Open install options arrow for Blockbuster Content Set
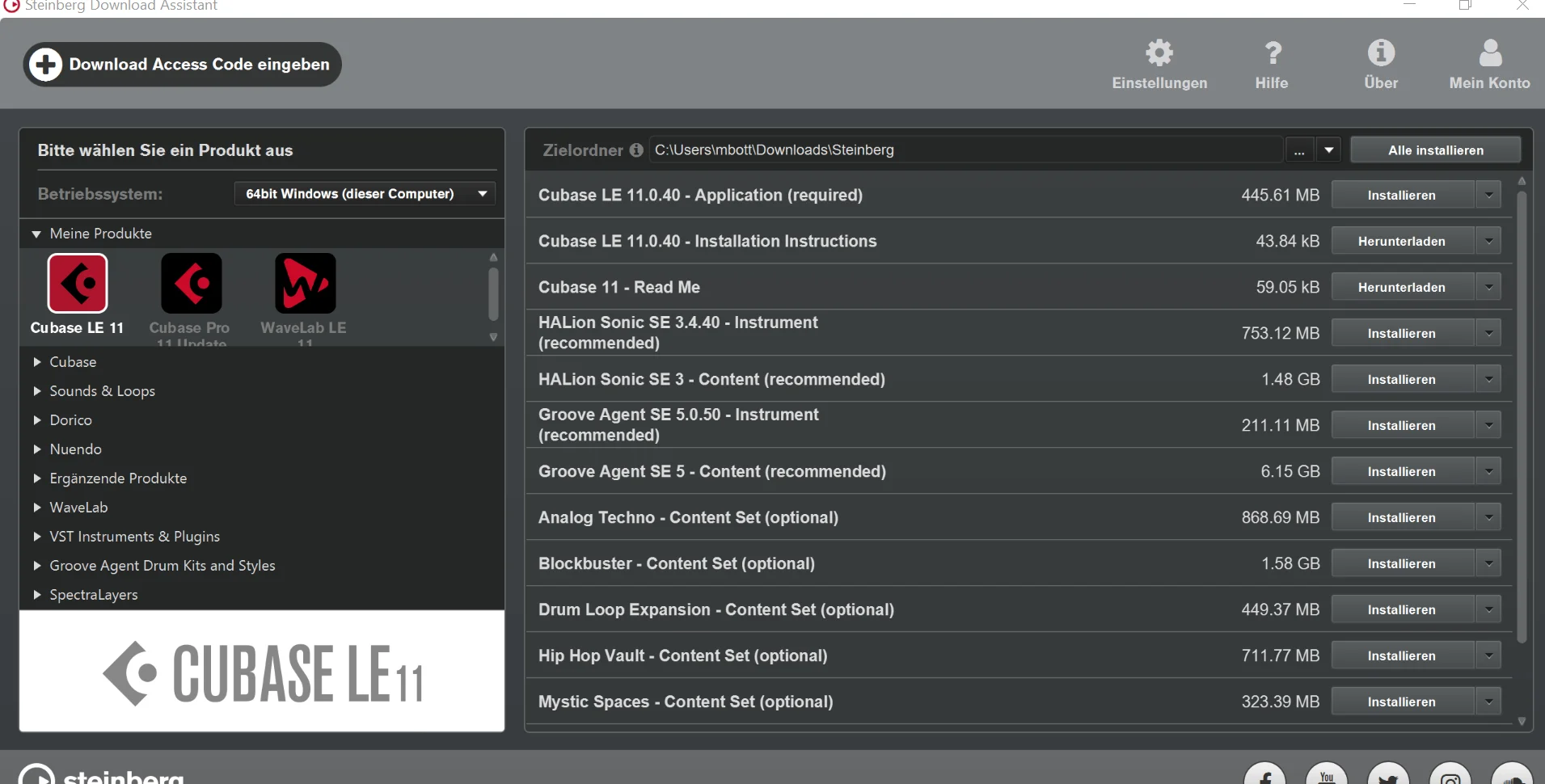The image size is (1545, 784). click(1488, 563)
